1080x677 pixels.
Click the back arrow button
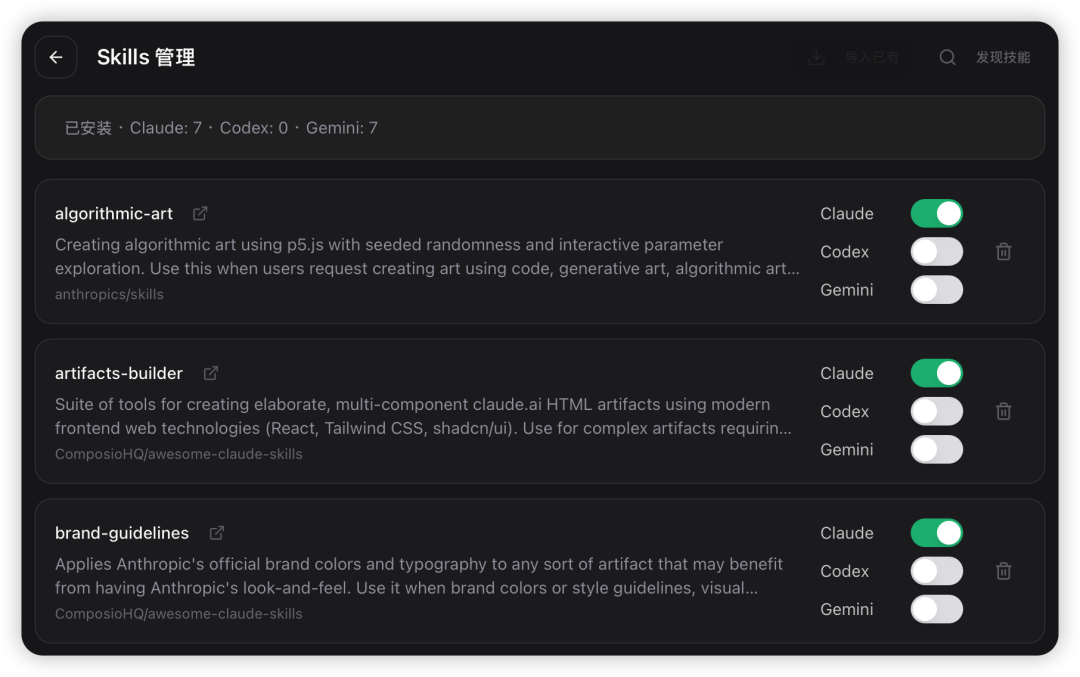click(x=56, y=58)
